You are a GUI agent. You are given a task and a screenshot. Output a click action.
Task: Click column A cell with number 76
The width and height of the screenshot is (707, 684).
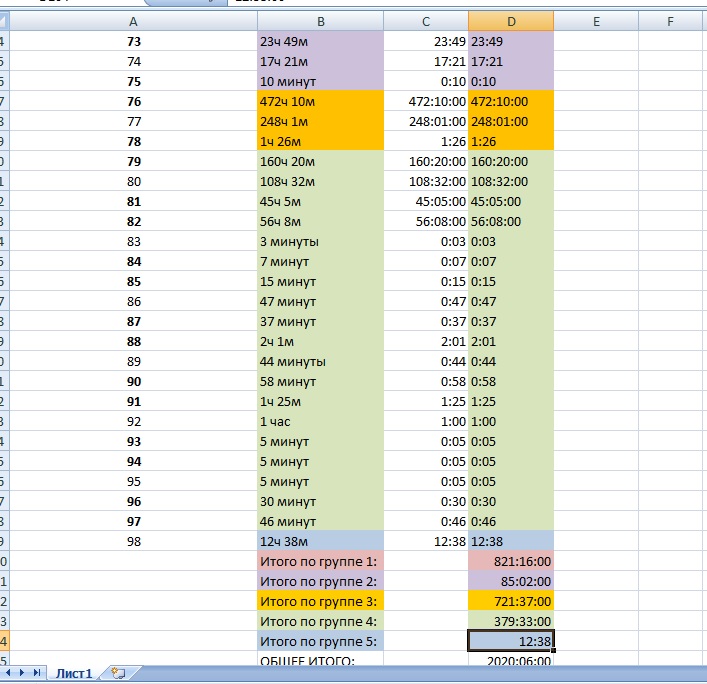133,101
